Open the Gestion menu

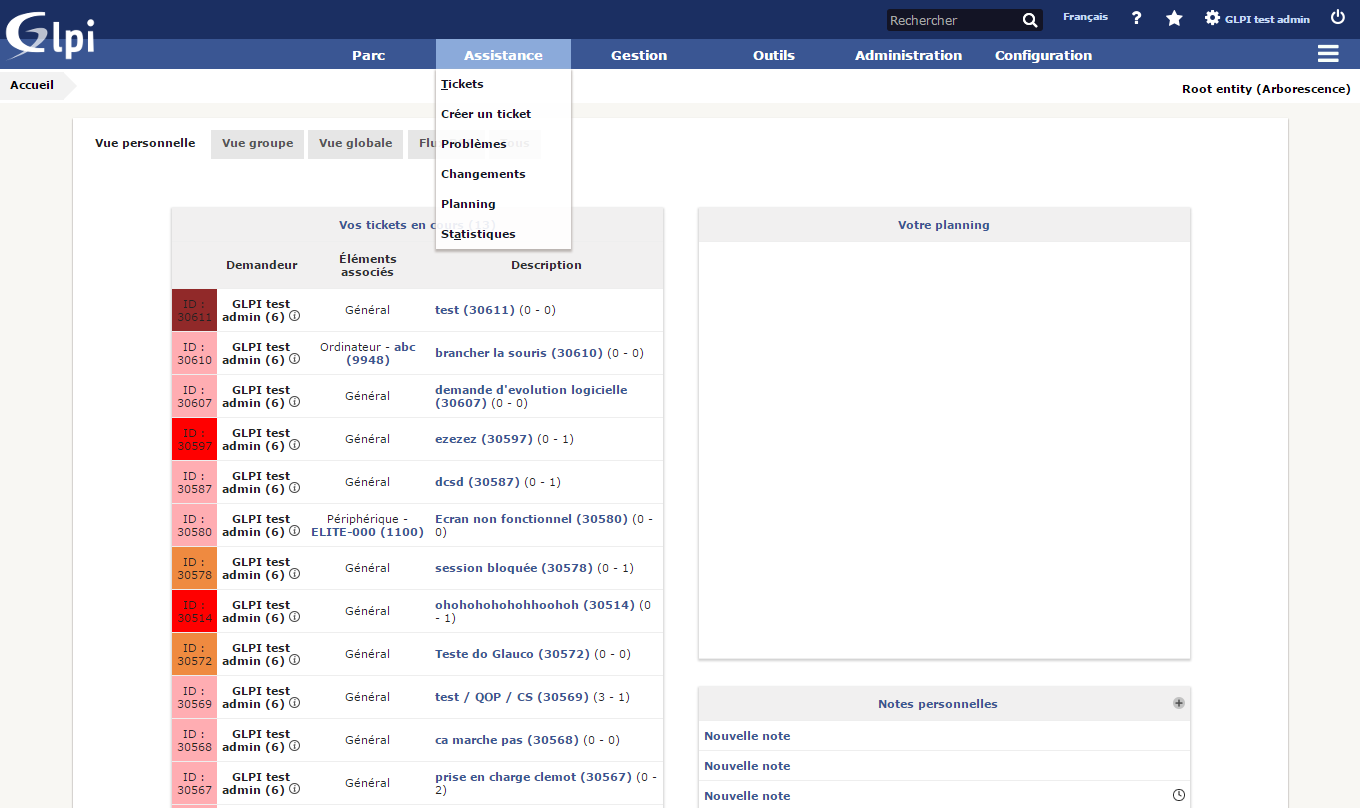(639, 55)
